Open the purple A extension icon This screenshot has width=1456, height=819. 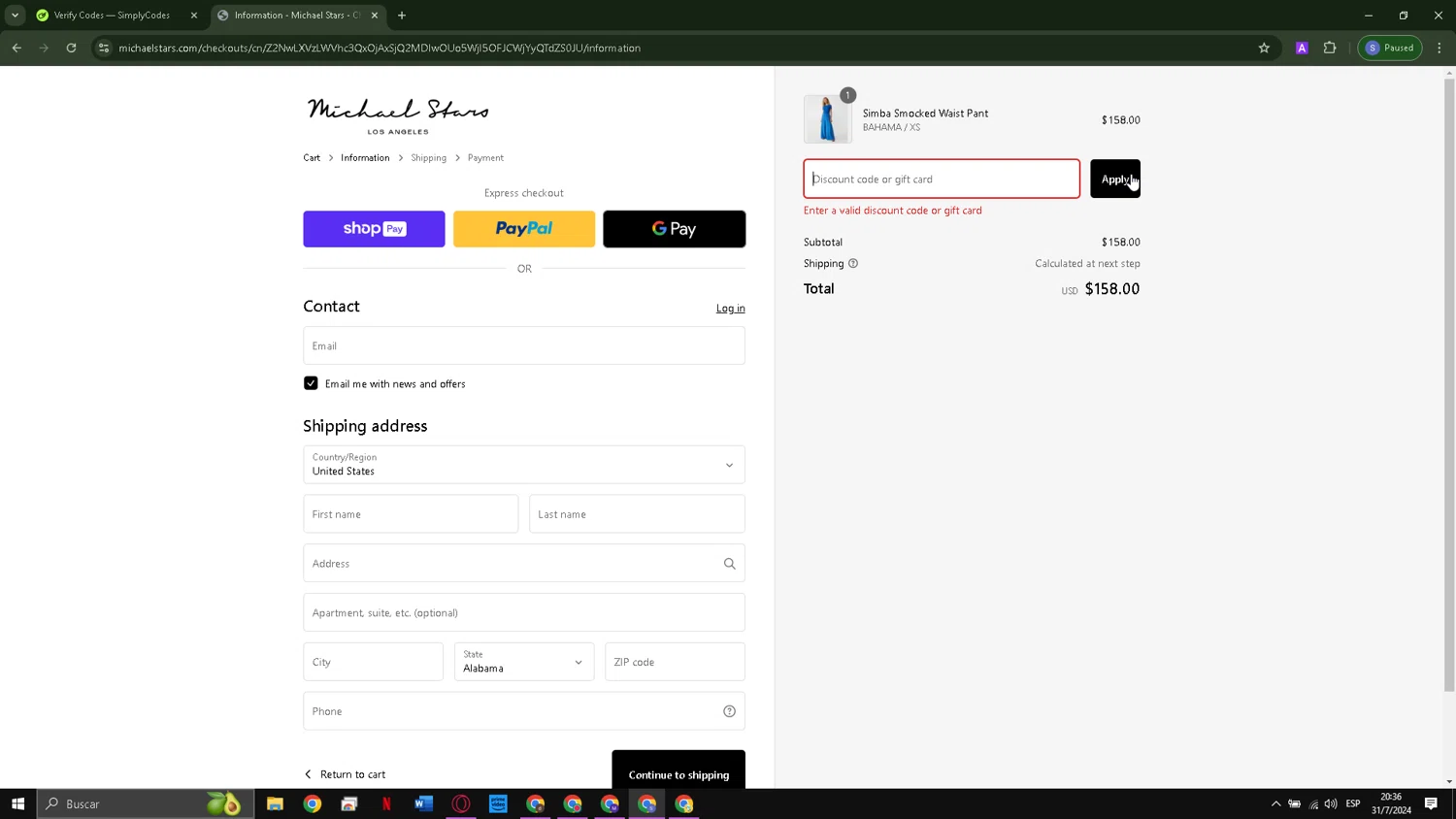(1302, 48)
